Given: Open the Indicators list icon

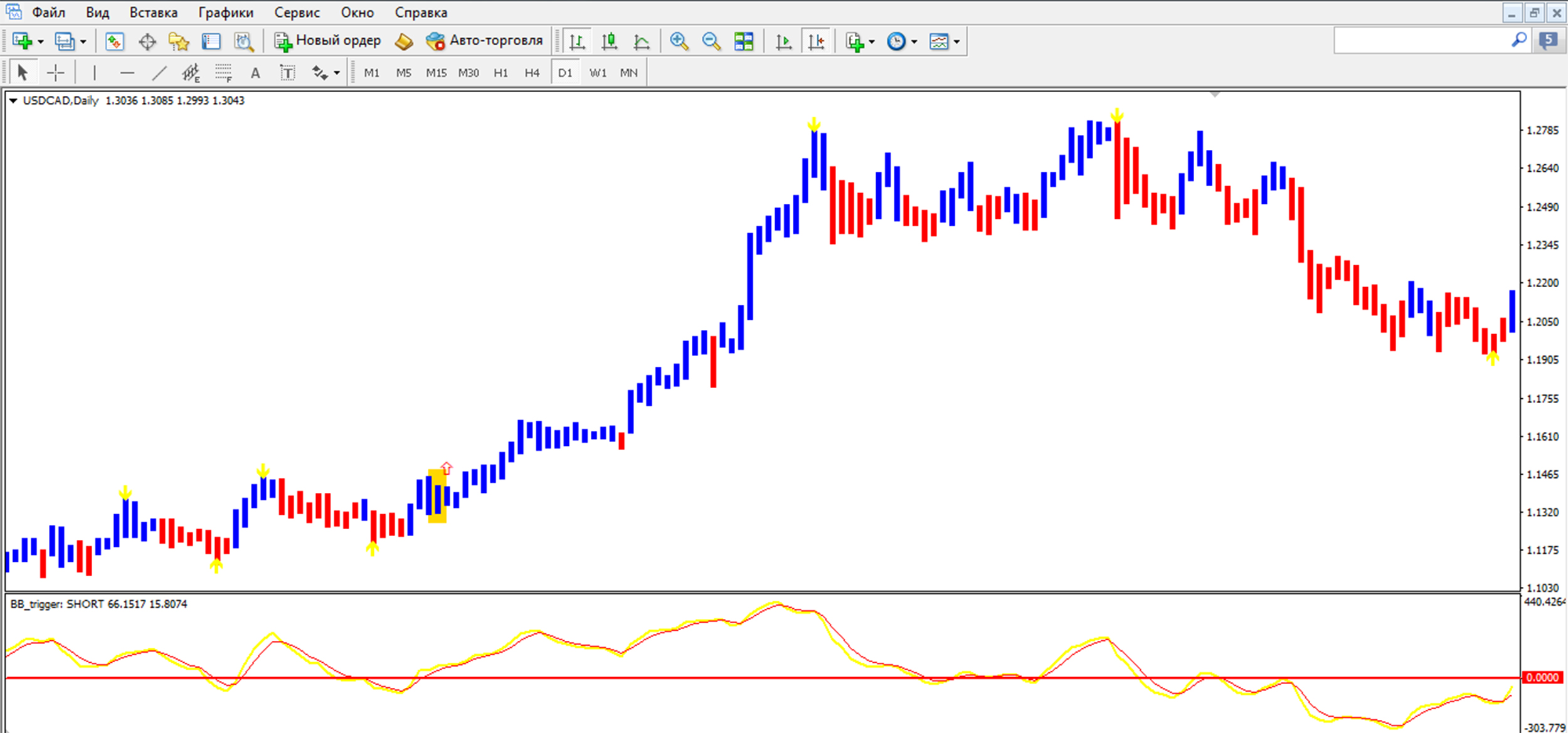Looking at the screenshot, I should [854, 41].
